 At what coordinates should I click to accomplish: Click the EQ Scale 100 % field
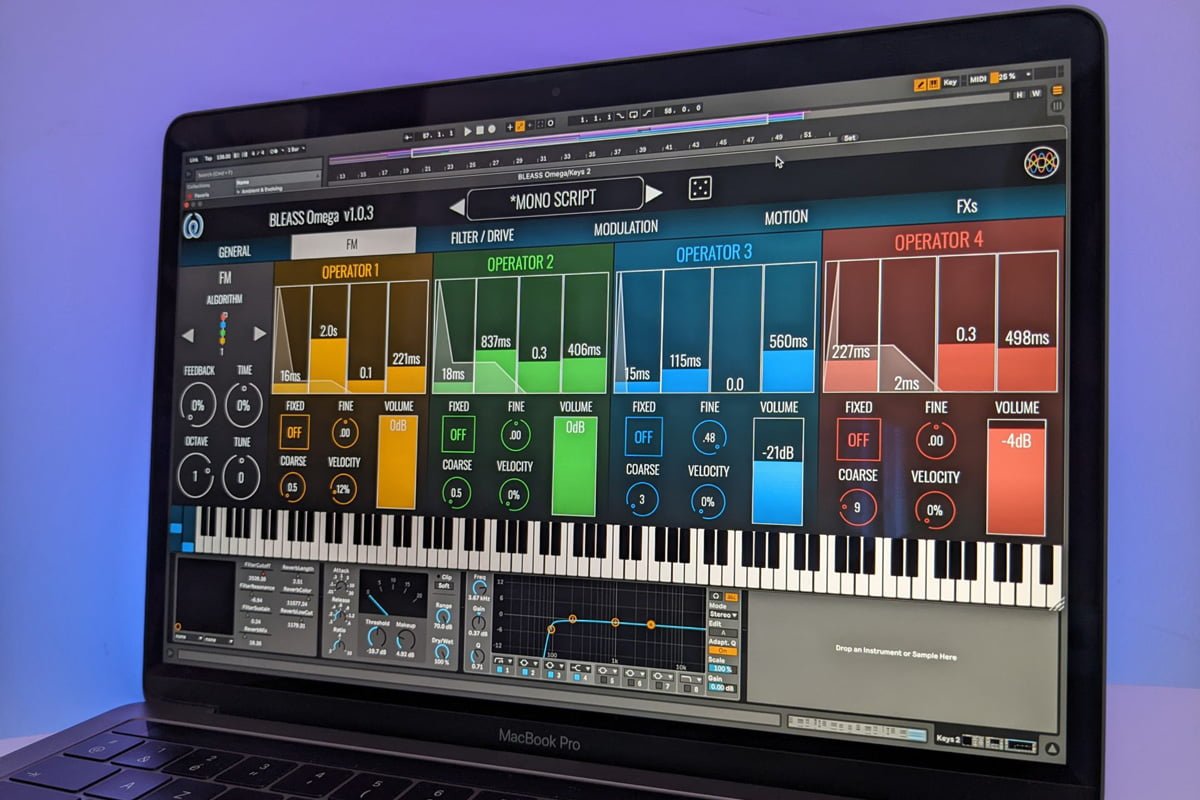pos(721,668)
